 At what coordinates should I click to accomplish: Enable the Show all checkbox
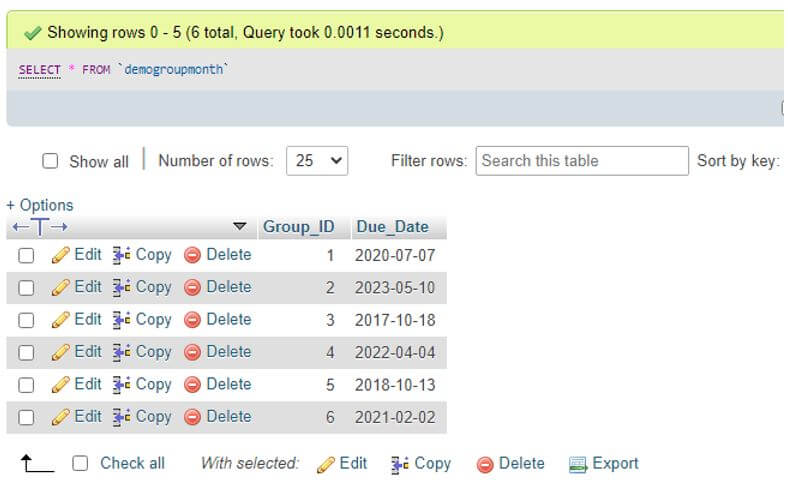point(50,161)
